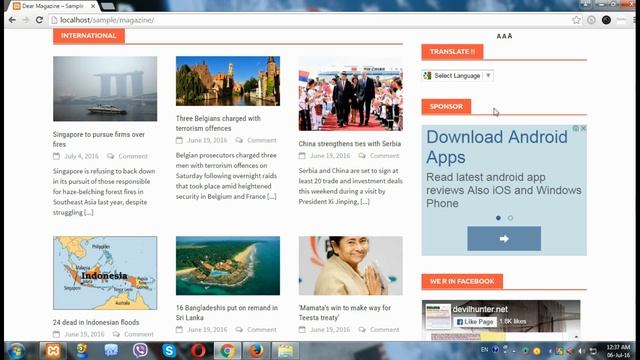The width and height of the screenshot is (640, 360).
Task: Click the 'Download Android Apps' ad headline
Action: (497, 147)
